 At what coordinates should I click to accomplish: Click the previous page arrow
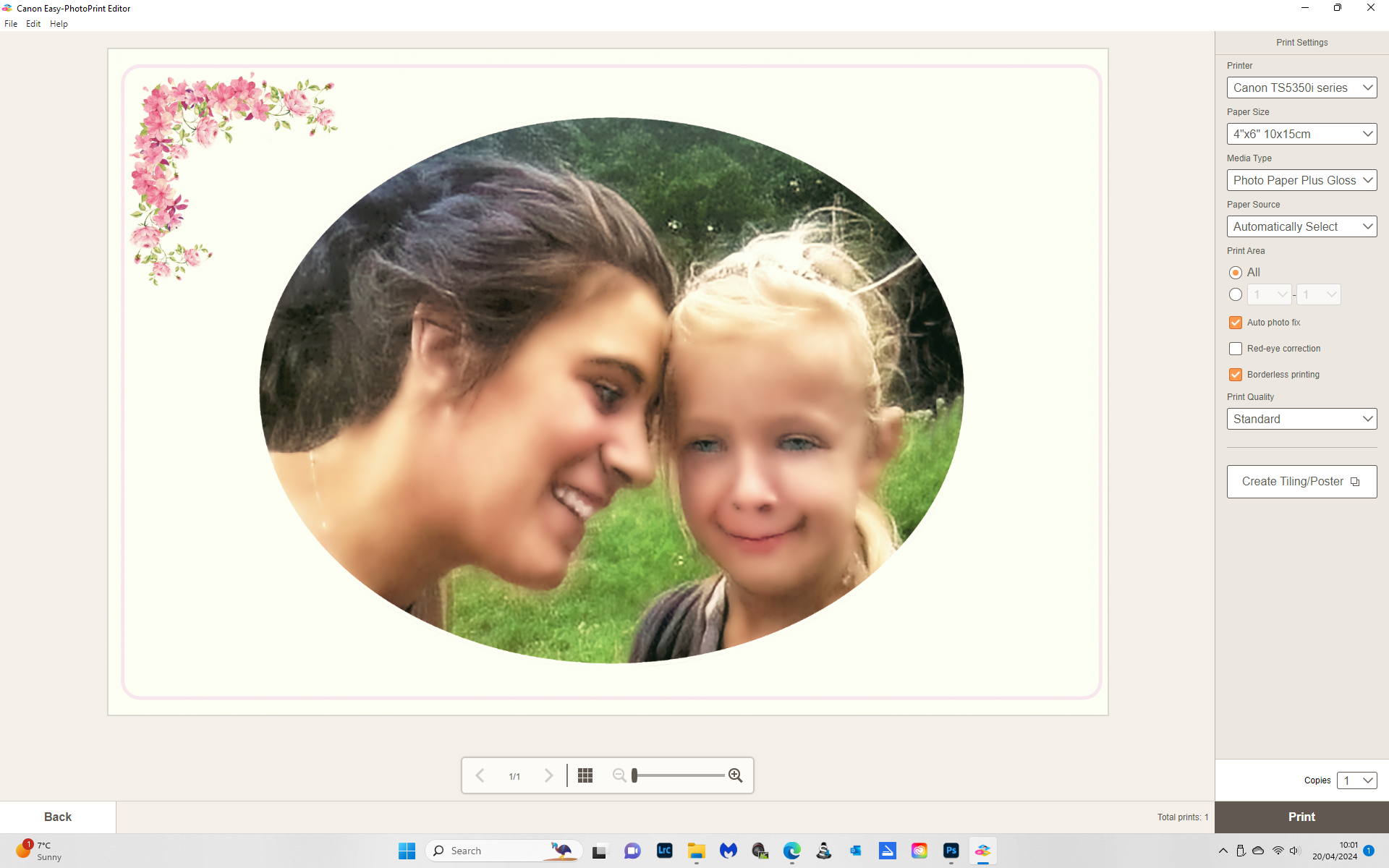(480, 775)
